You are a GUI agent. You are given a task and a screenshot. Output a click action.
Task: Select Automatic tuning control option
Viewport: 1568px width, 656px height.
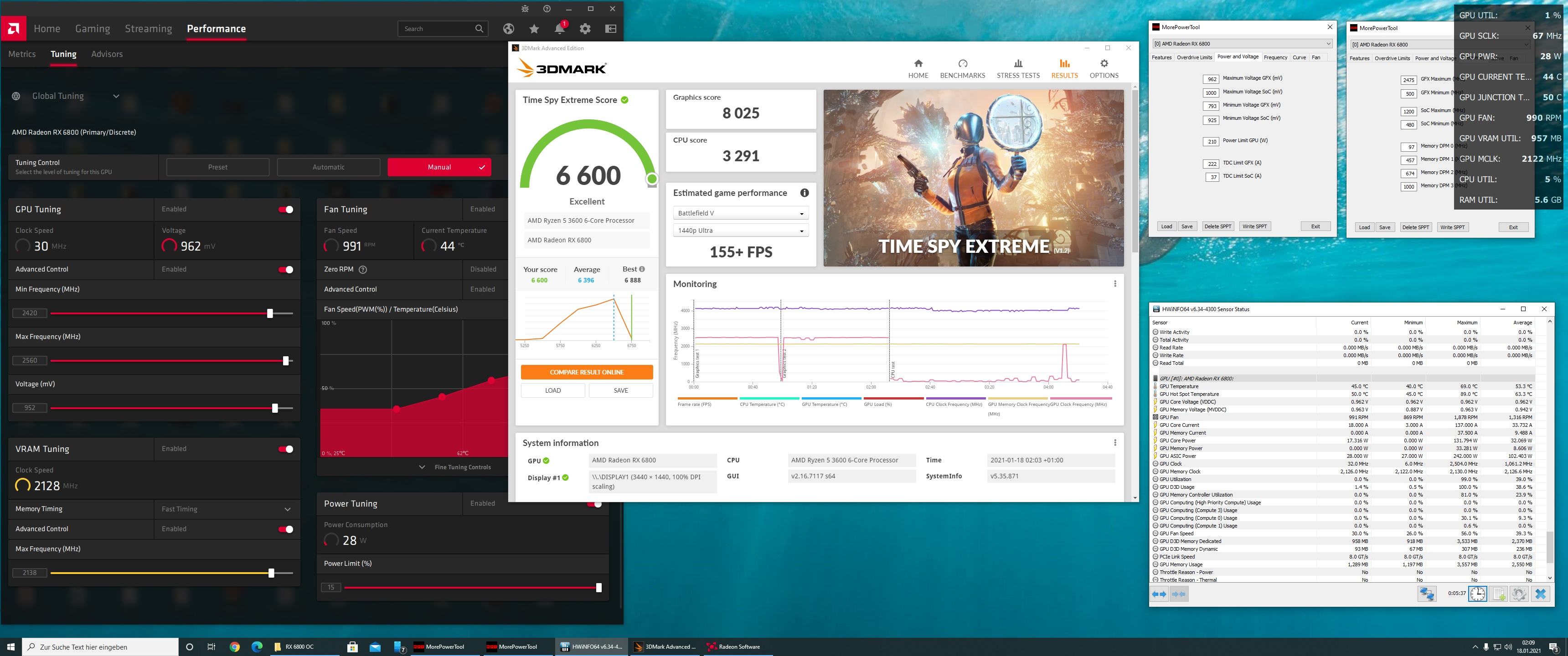pos(328,167)
